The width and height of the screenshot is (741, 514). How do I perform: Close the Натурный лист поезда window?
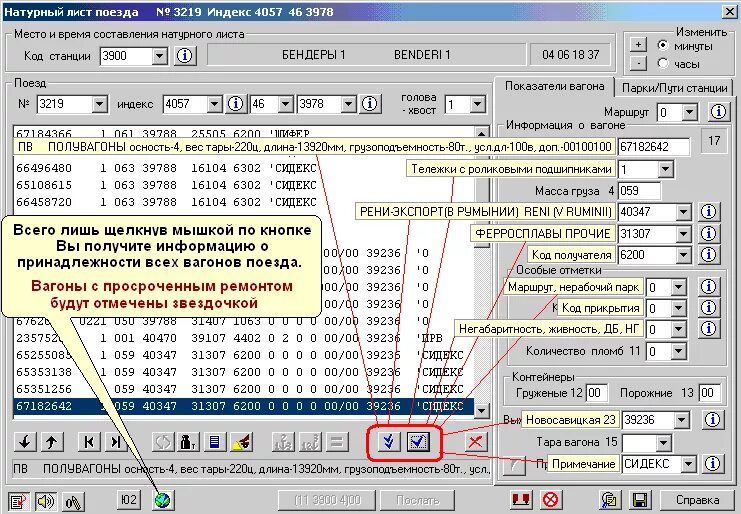[729, 11]
